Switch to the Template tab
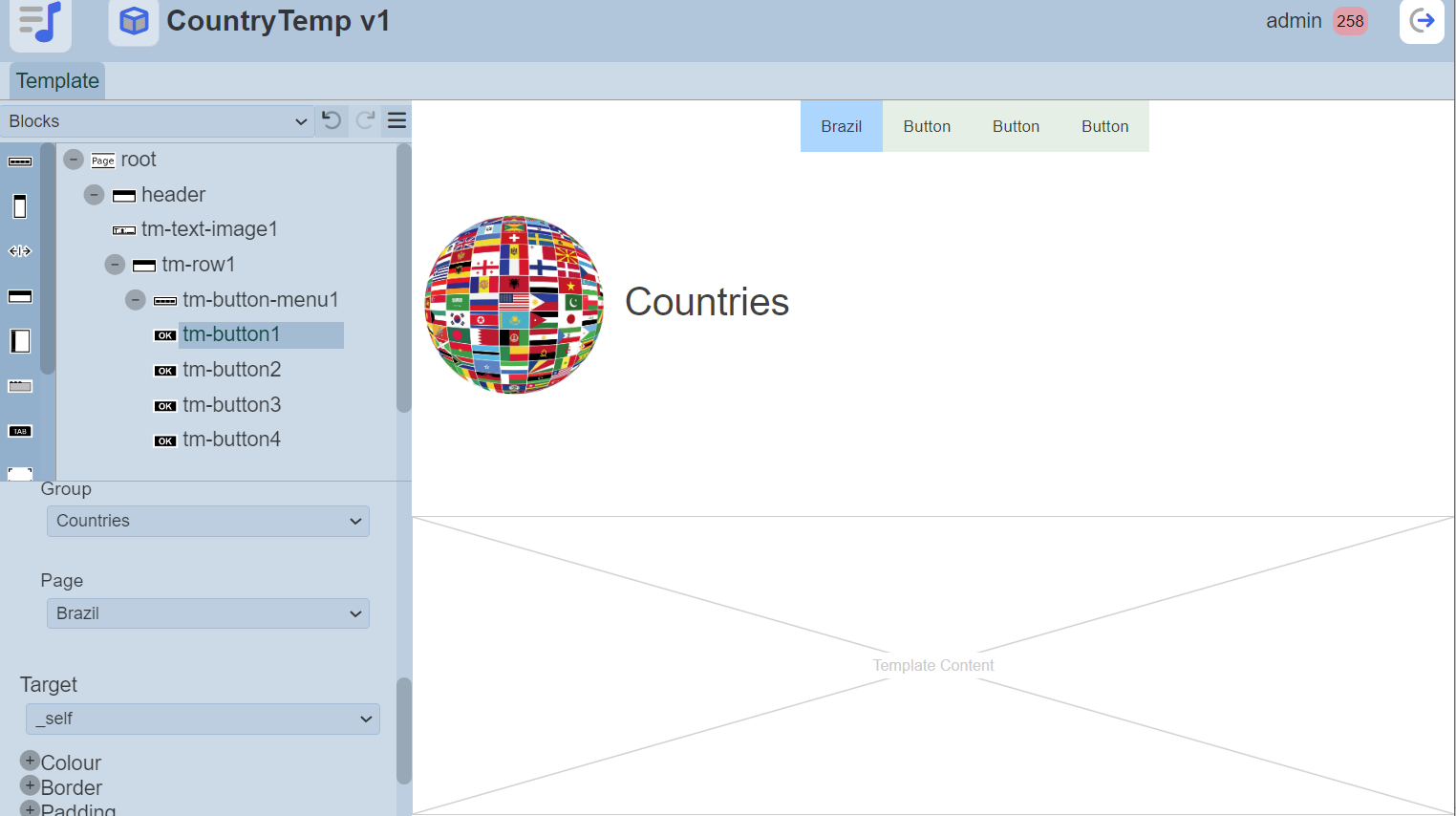 click(57, 81)
